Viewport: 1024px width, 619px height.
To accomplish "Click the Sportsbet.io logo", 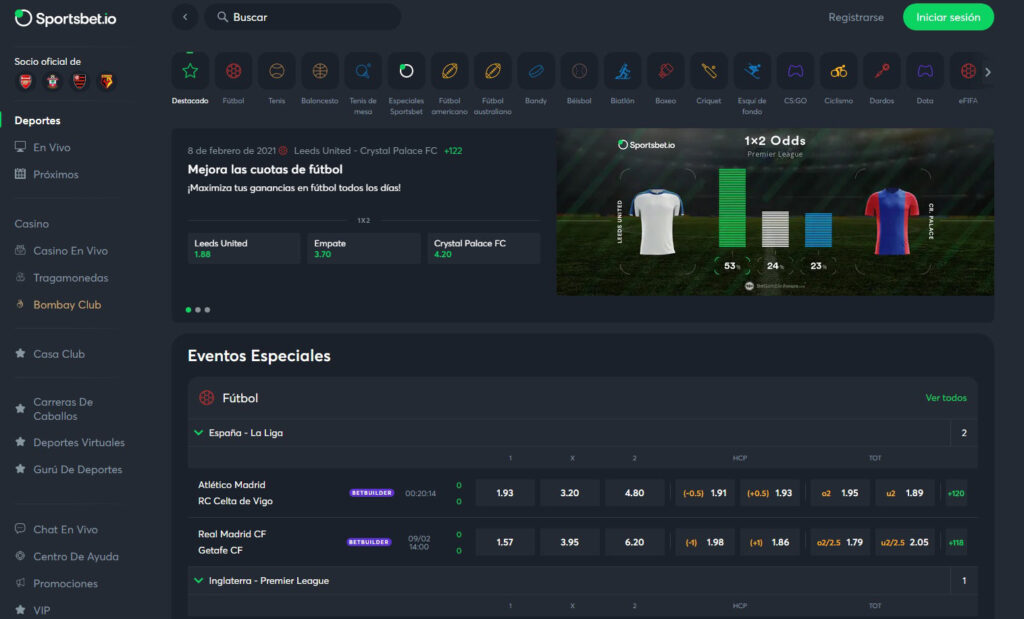I will point(65,18).
